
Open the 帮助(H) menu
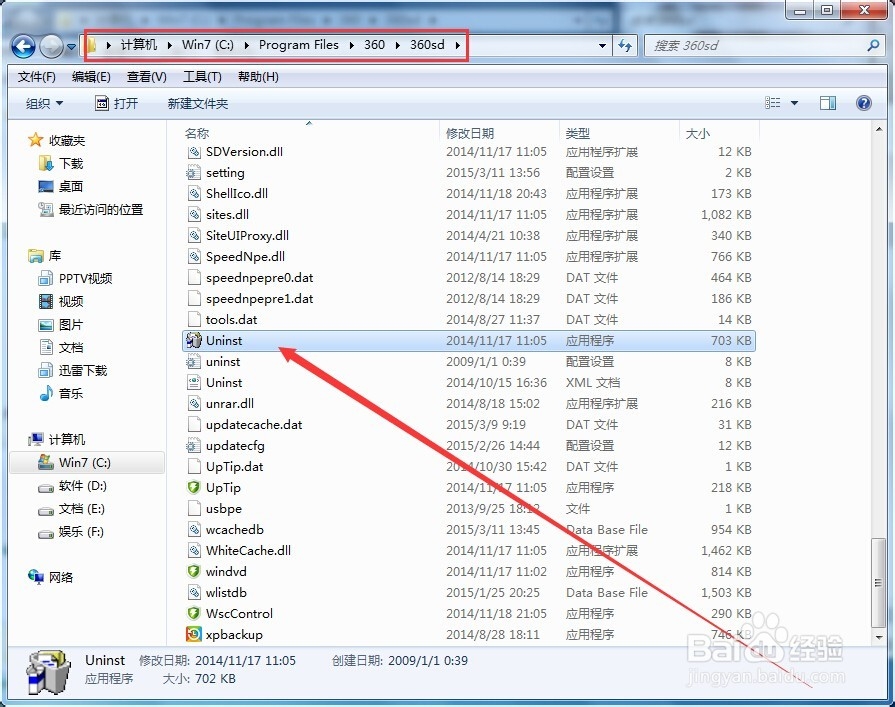tap(258, 76)
